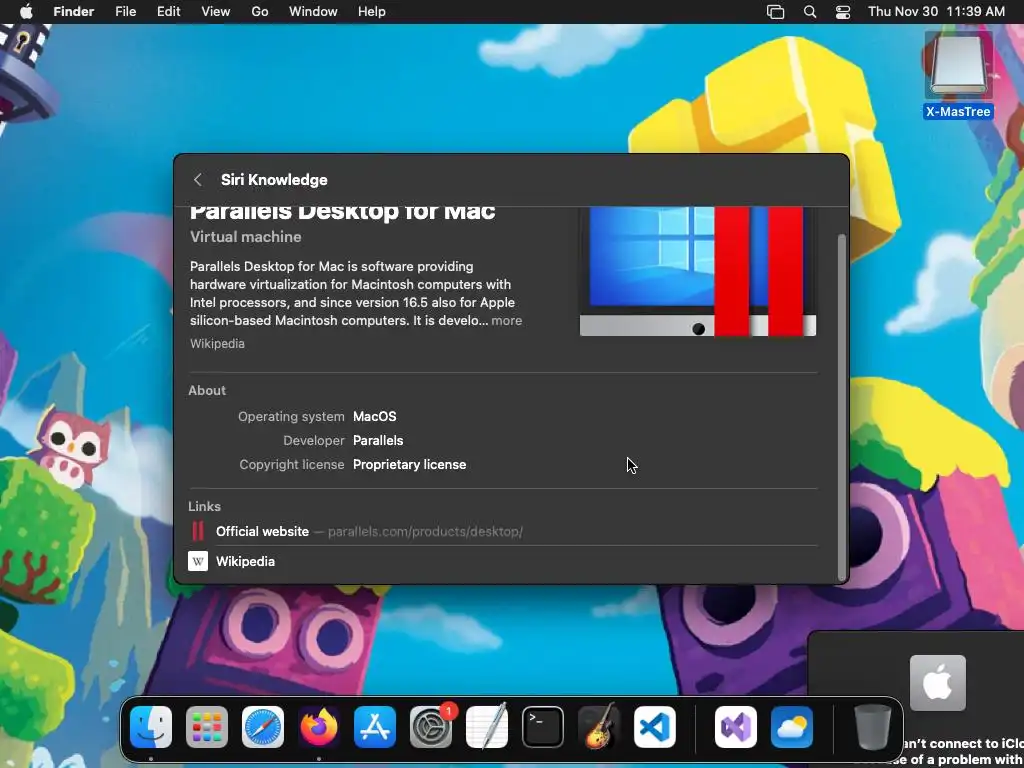Open TextEdit from the Dock

pyautogui.click(x=487, y=726)
